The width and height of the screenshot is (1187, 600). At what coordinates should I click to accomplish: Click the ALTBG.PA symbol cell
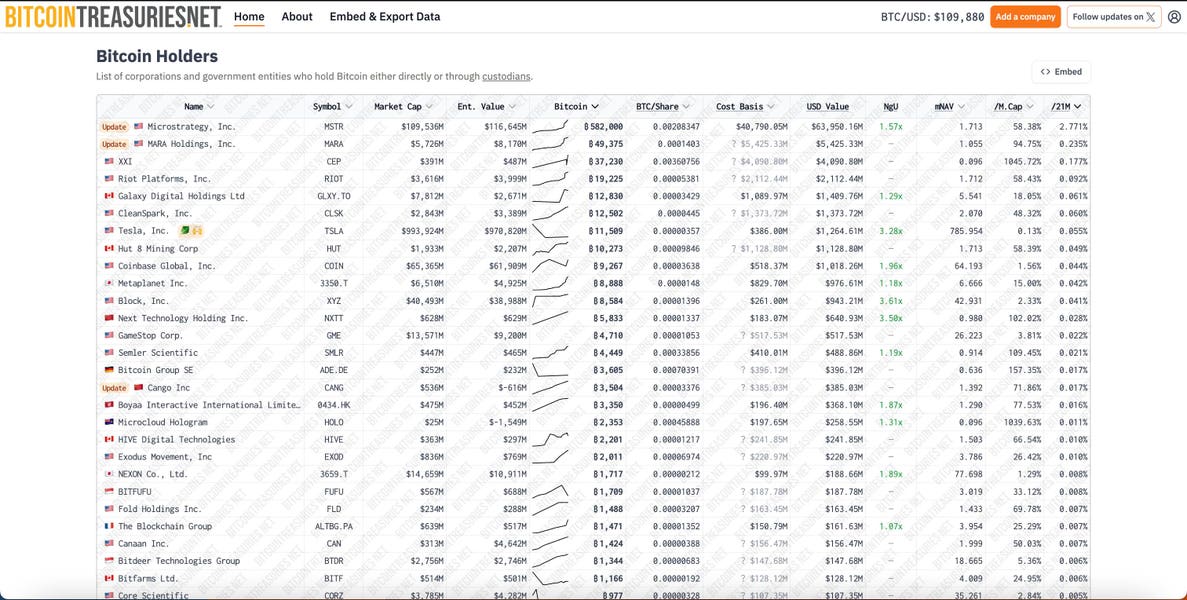(332, 526)
